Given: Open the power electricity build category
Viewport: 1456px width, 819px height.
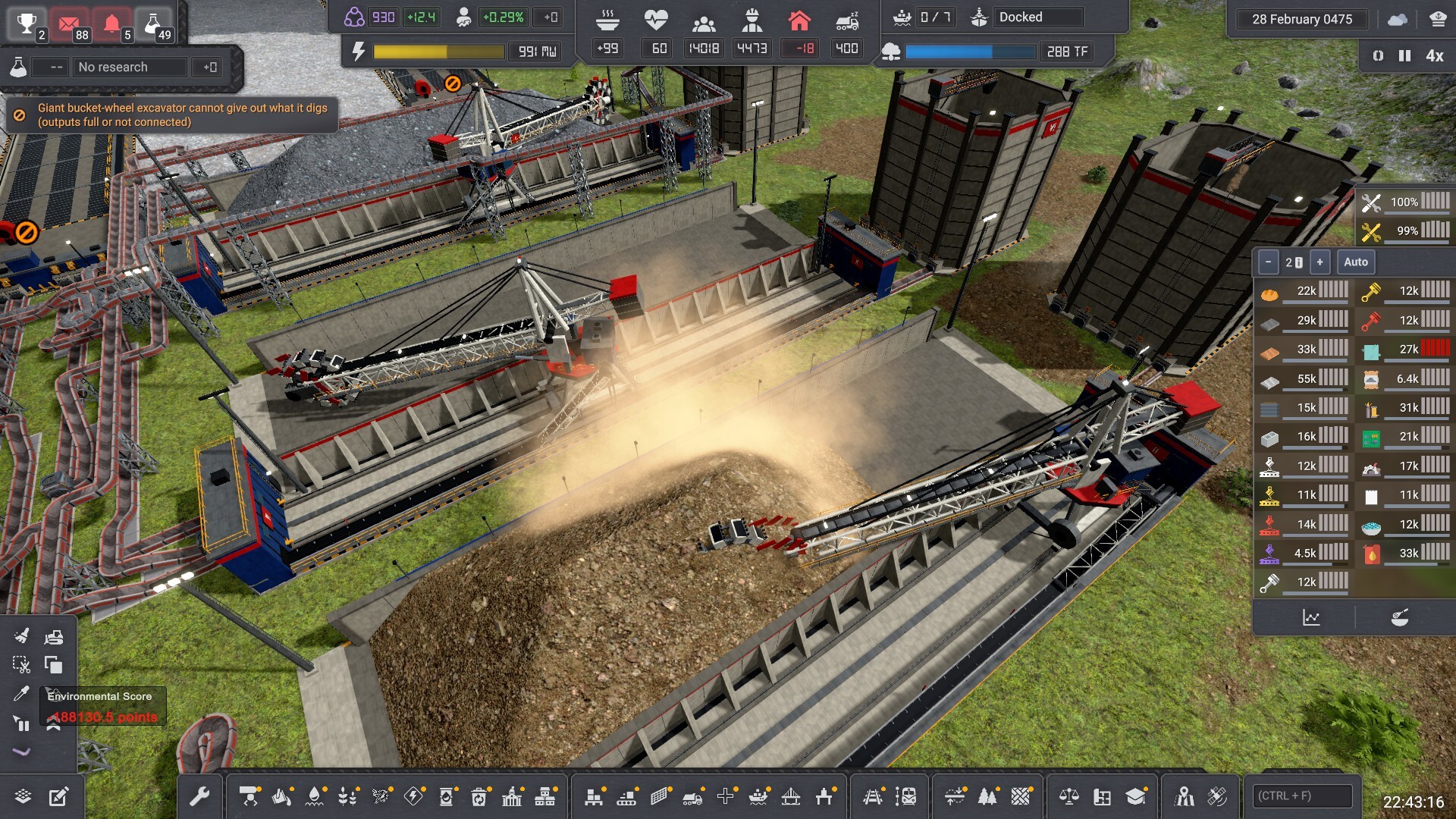Looking at the screenshot, I should click(413, 796).
